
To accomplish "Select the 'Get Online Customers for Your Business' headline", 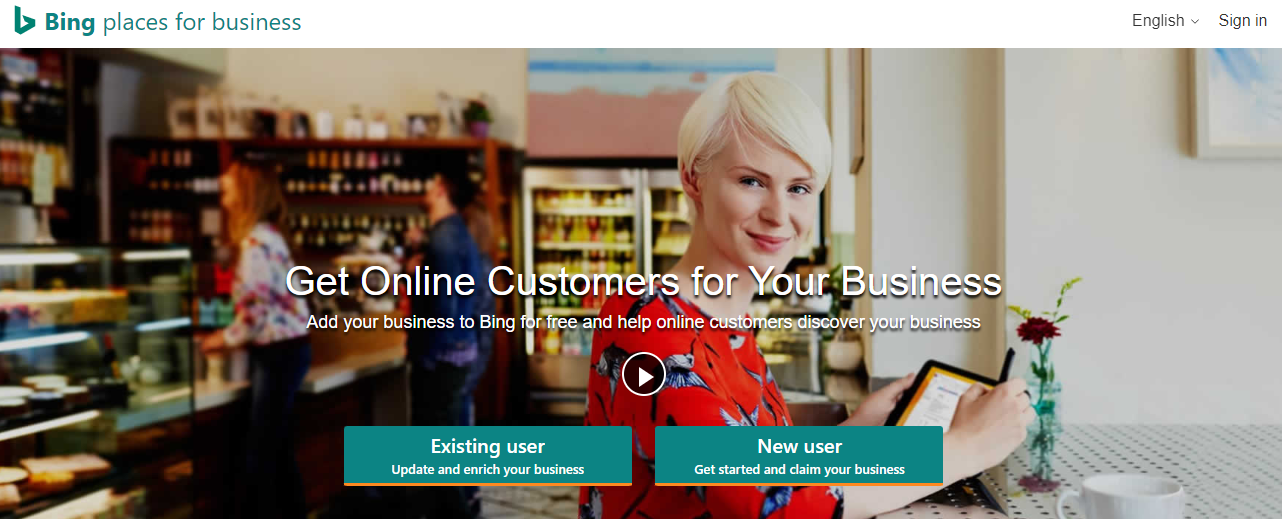I will tap(643, 281).
